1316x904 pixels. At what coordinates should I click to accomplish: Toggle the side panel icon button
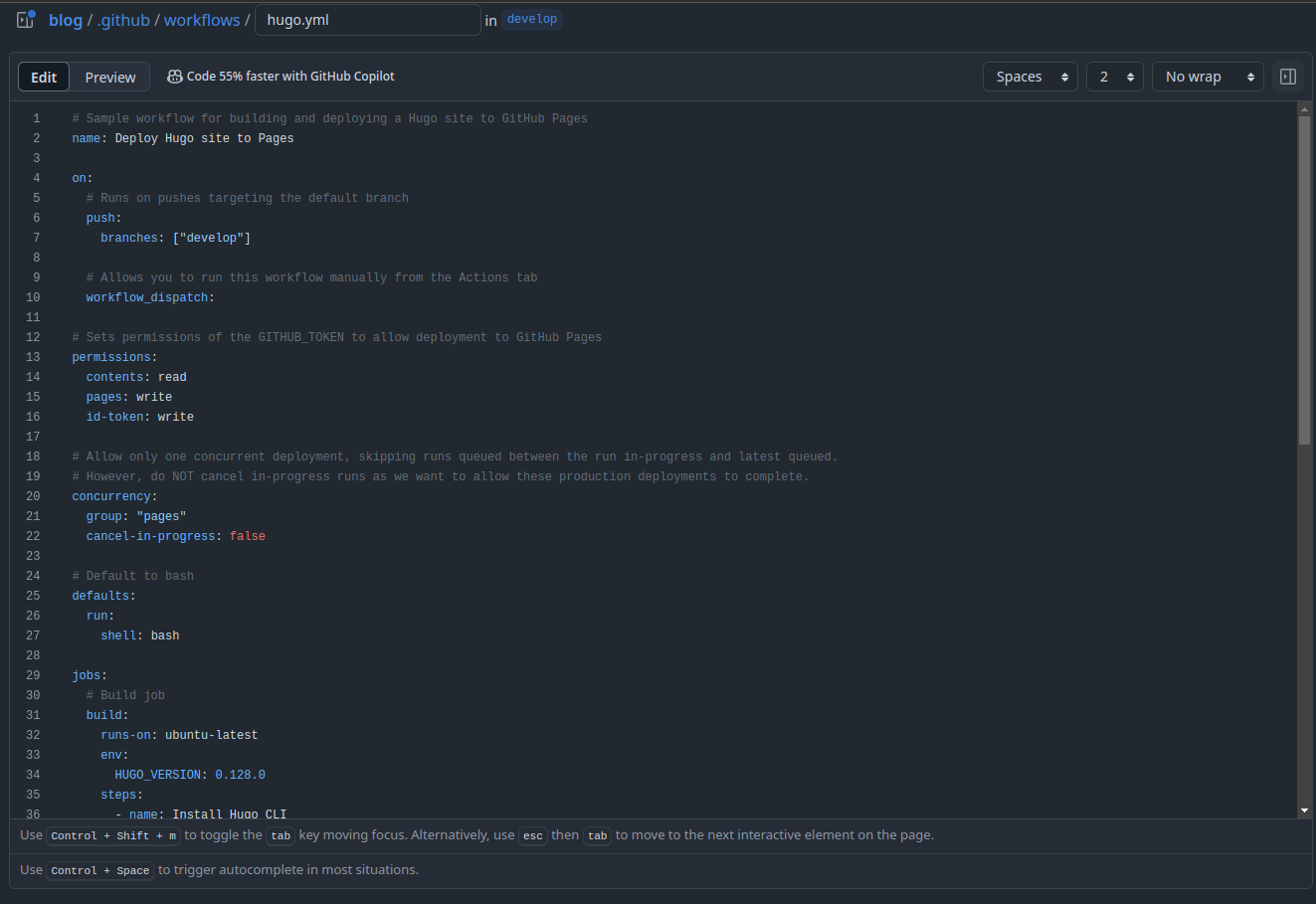1288,77
